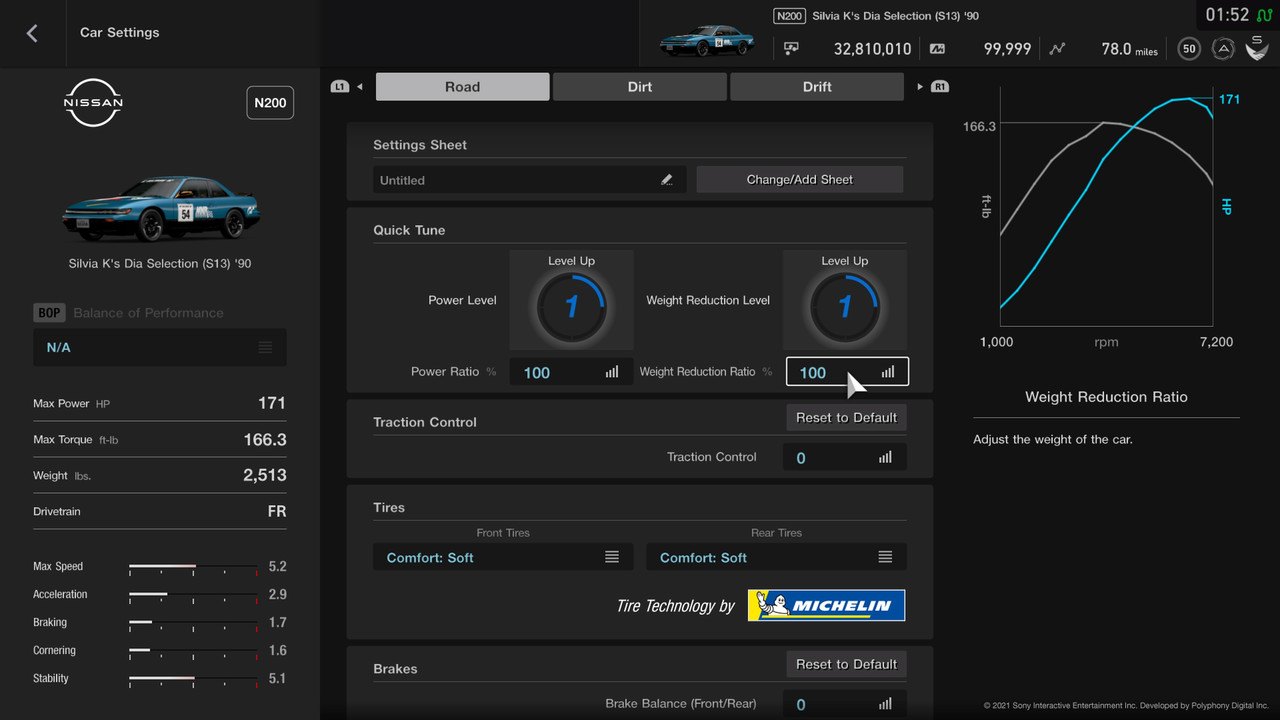Open the Rear Tires Comfort: Soft dropdown
1280x720 pixels.
pyautogui.click(x=777, y=557)
